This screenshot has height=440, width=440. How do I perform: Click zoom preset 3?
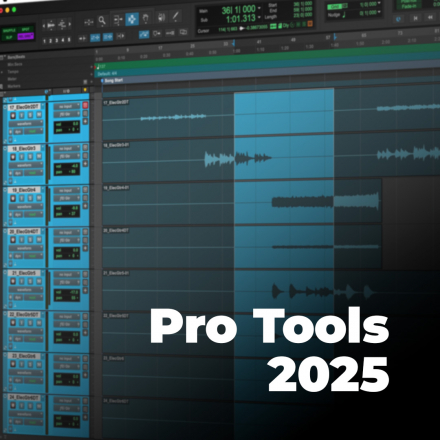click(57, 40)
